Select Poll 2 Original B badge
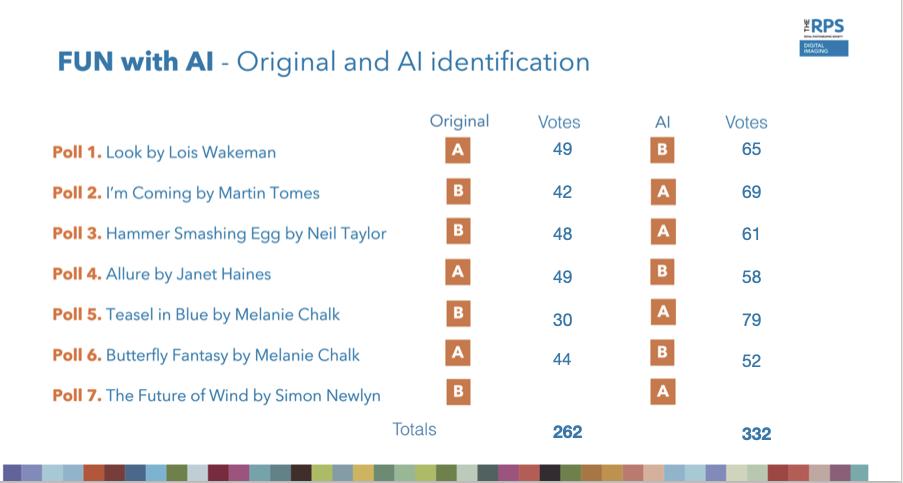 [x=458, y=191]
